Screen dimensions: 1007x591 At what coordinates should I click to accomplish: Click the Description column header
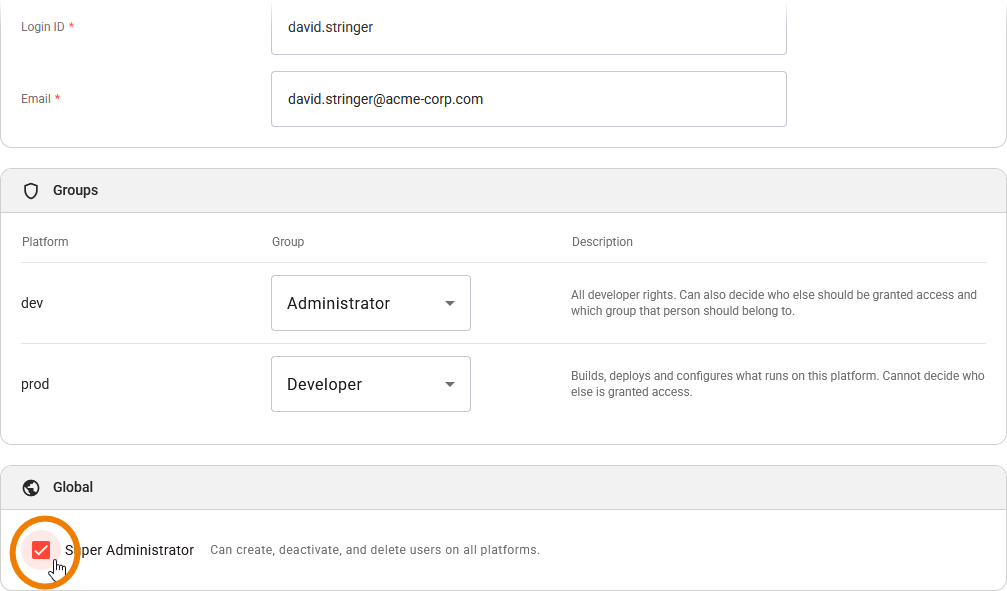602,242
